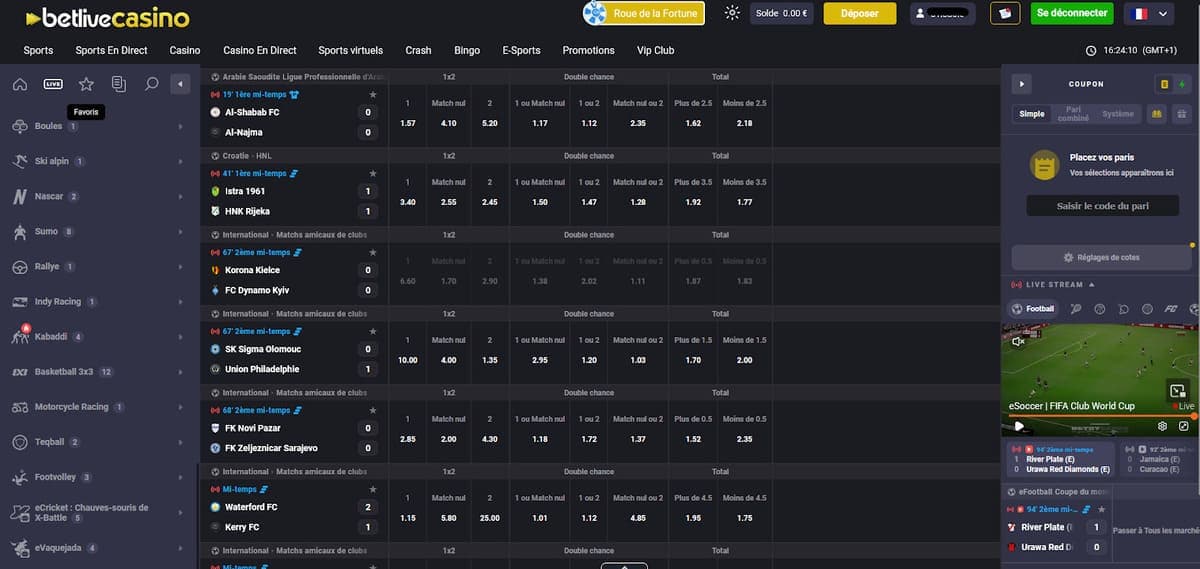1200x569 pixels.
Task: Open the French flag language dropdown
Action: point(1148,14)
